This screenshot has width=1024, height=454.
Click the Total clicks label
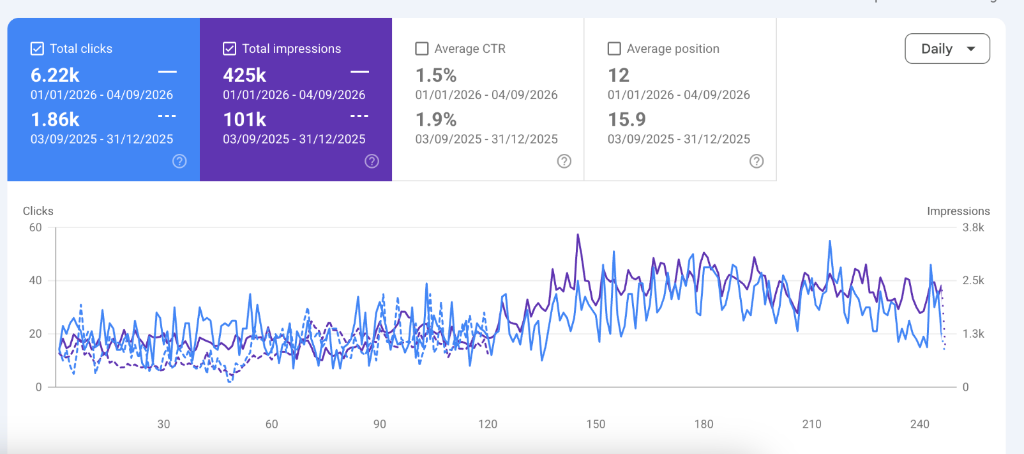coord(81,48)
